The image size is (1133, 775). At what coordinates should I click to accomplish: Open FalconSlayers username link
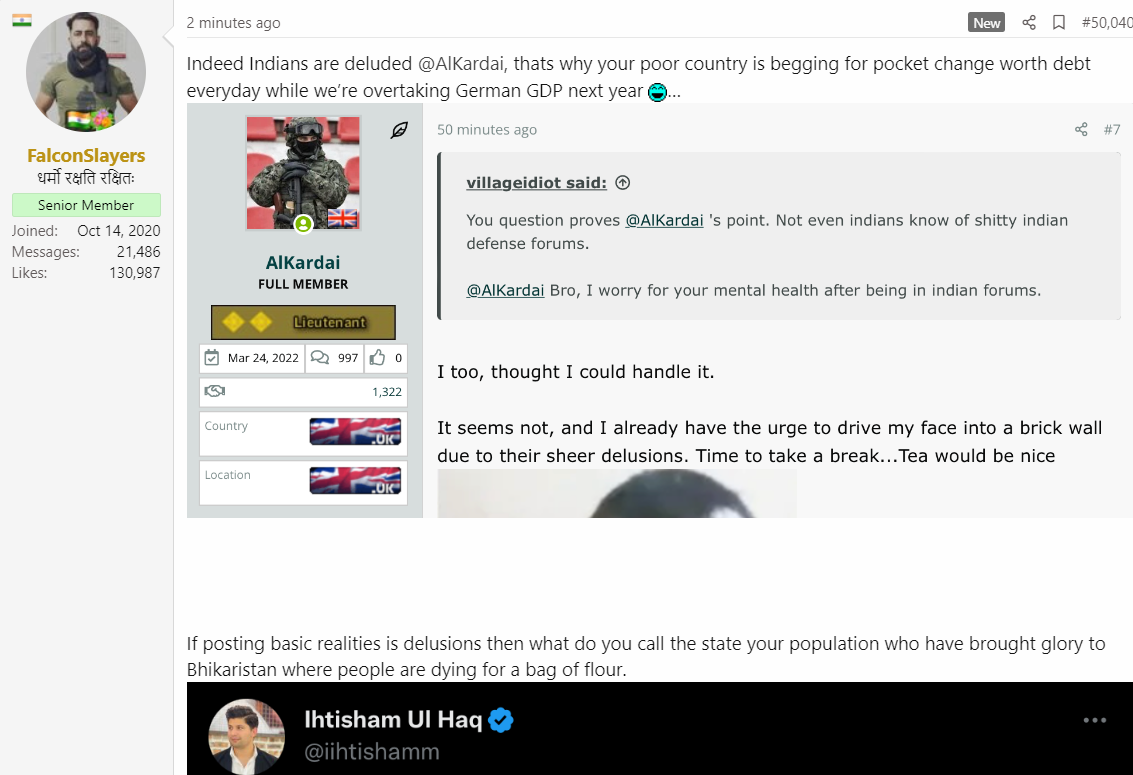86,155
